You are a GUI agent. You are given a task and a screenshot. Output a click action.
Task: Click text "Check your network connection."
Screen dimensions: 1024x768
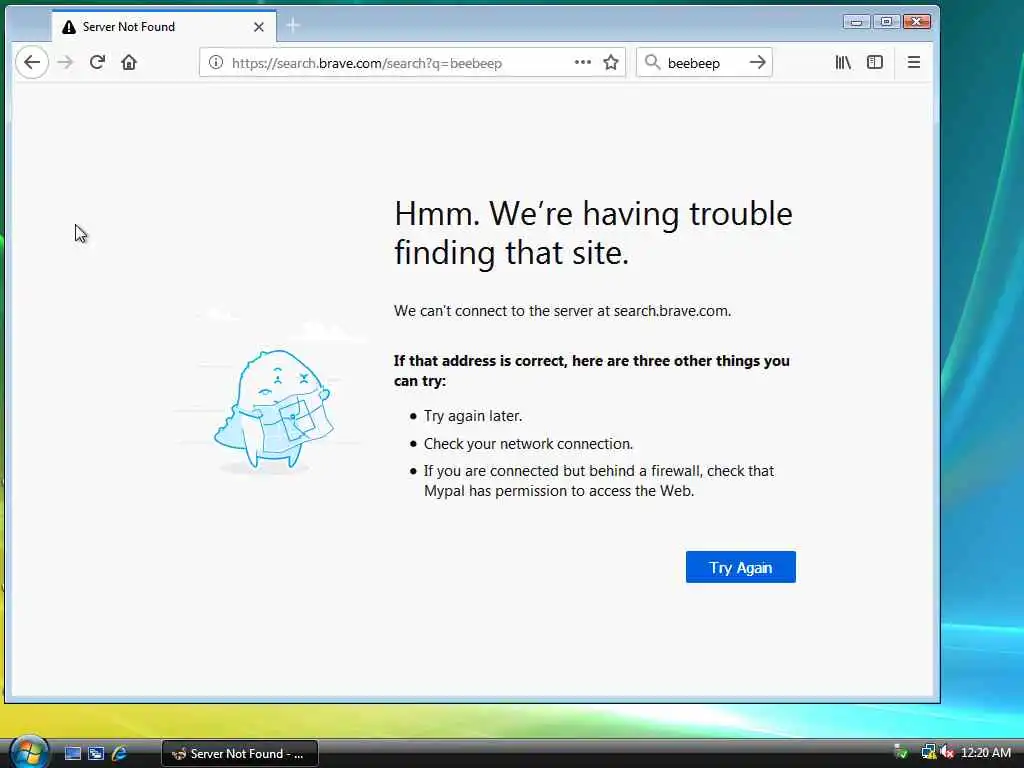(528, 444)
